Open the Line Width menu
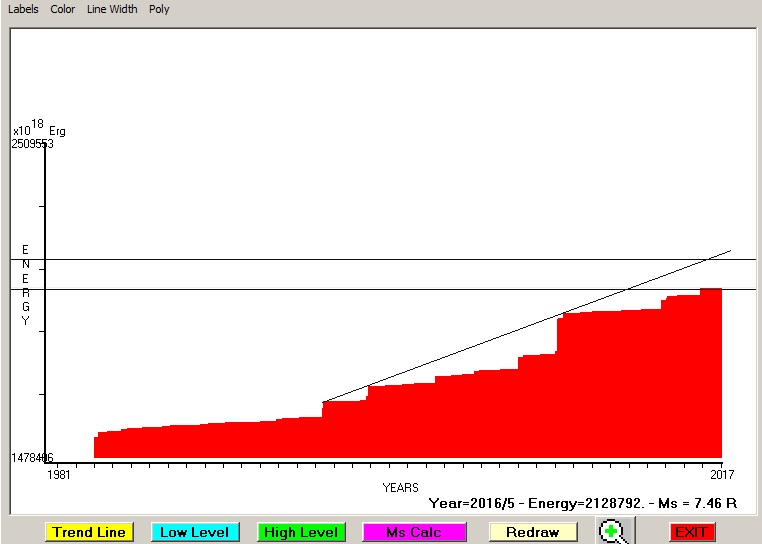Viewport: 762px width, 544px height. click(x=112, y=9)
